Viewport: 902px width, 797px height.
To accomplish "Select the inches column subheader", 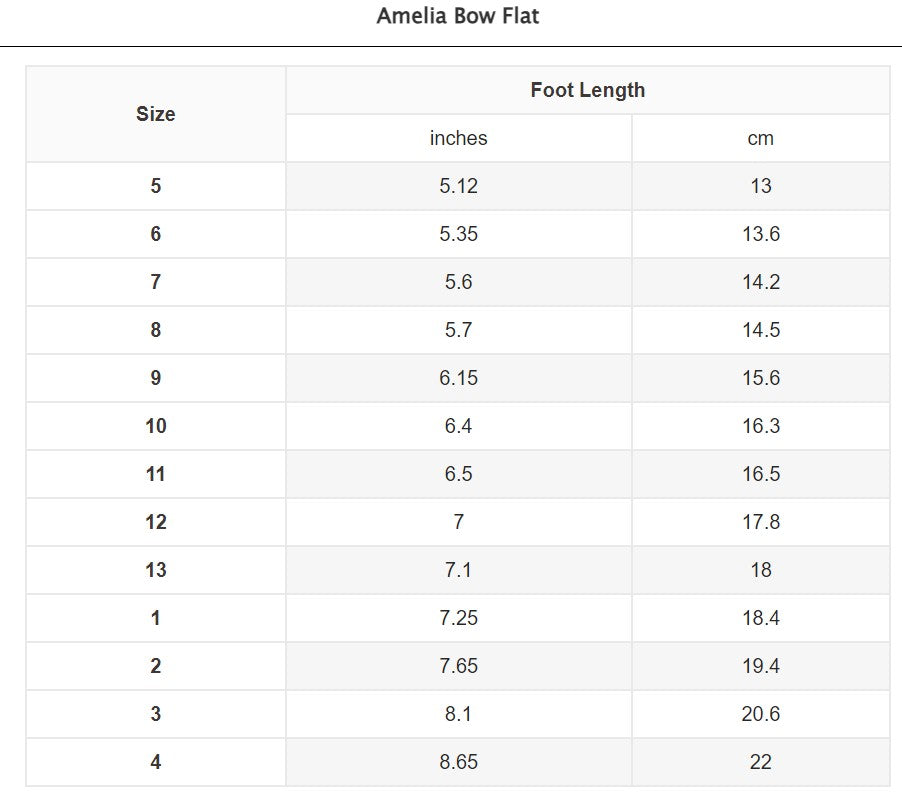I will click(x=458, y=138).
